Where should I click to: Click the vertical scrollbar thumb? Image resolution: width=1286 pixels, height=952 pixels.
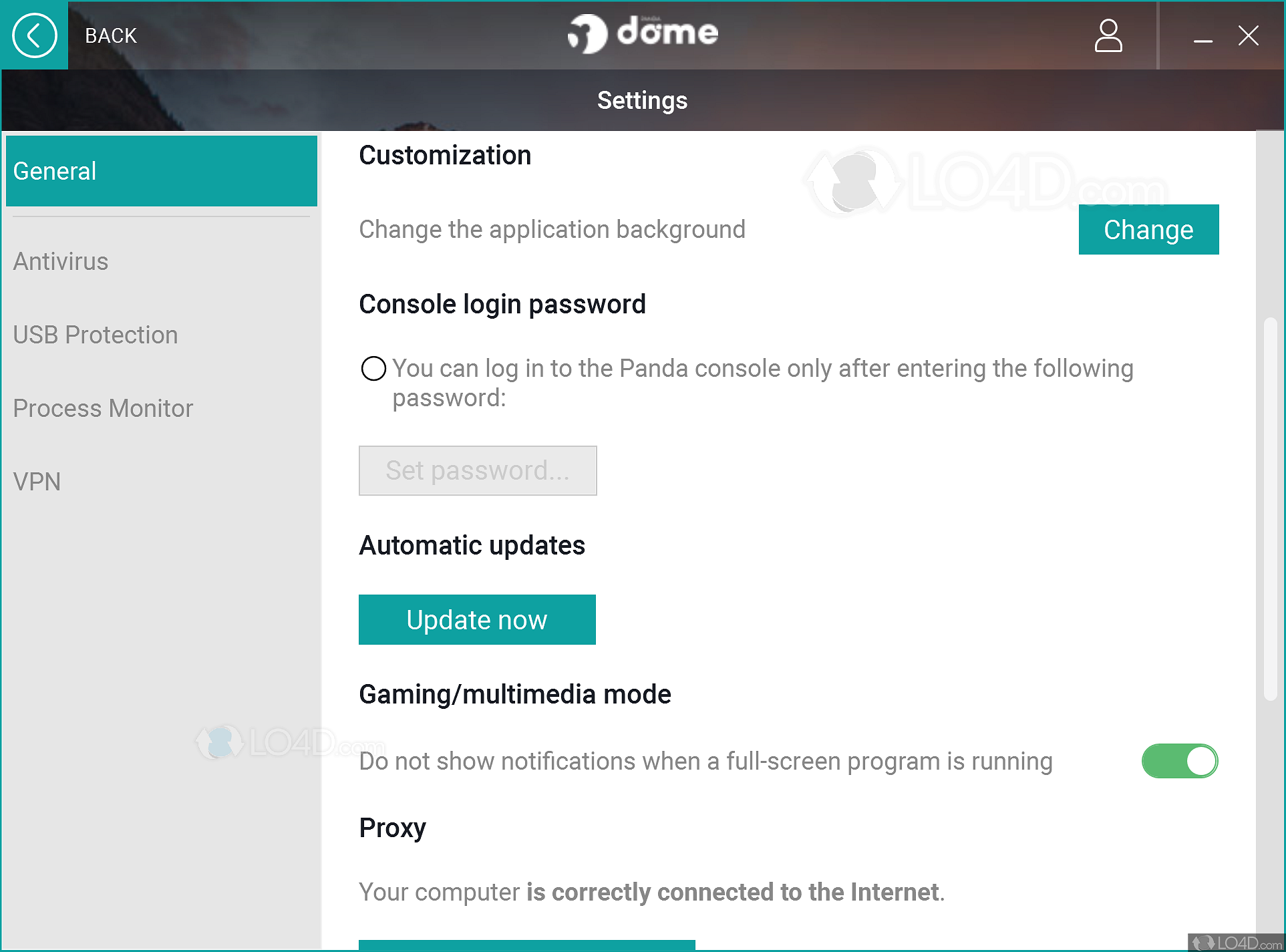(1270, 508)
